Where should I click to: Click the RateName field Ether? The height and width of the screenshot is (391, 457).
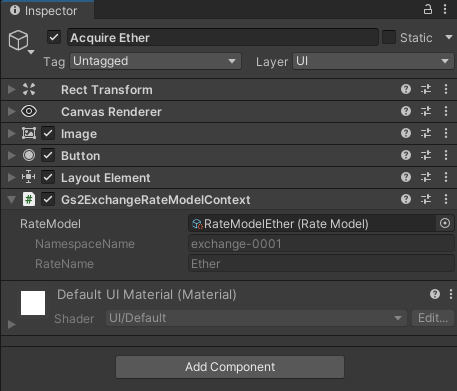tap(321, 264)
